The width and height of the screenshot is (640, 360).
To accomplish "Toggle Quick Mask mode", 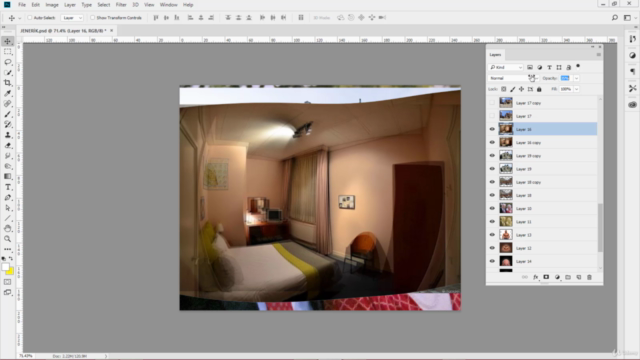I will 8,282.
